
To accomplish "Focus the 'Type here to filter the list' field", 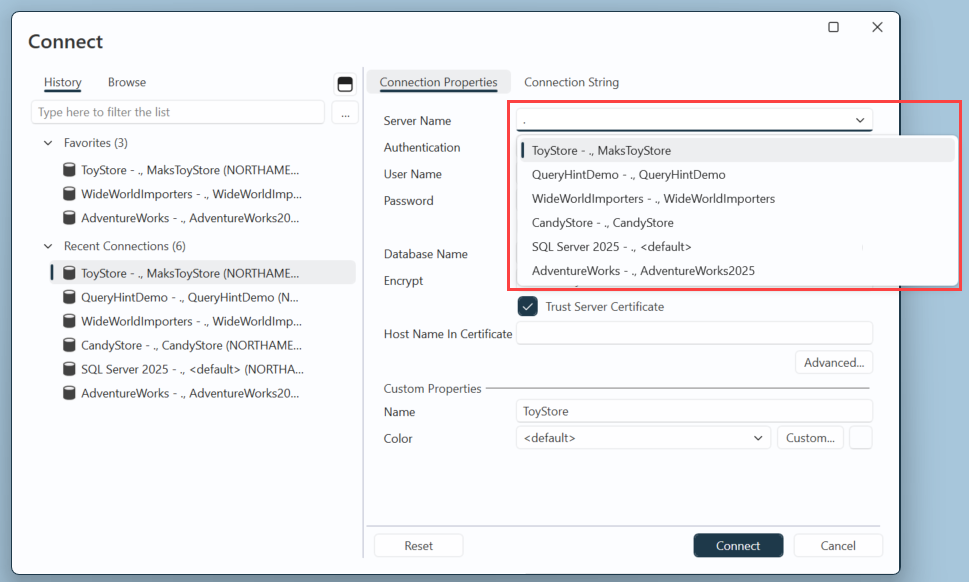I will 177,112.
